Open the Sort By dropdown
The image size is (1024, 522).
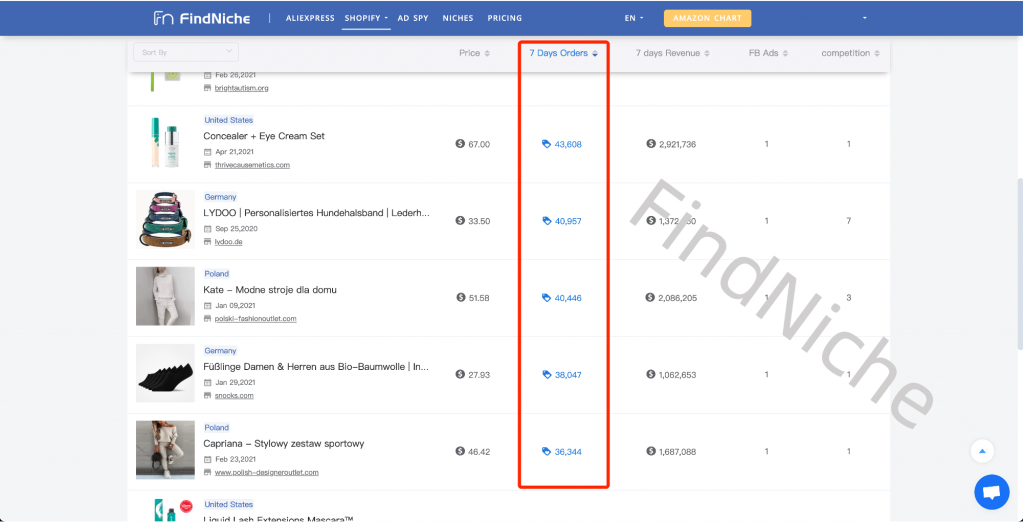[x=186, y=52]
